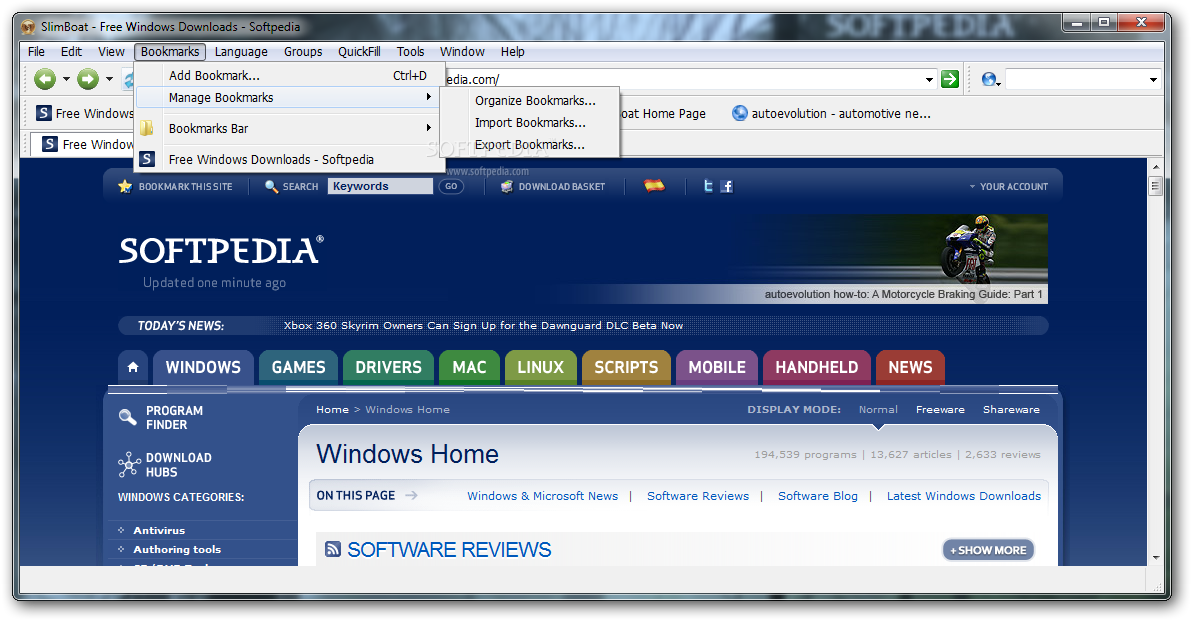Screen dimensions: 1192x621
Task: Click the Softpedia S icon in Bookmarks menu
Action: (x=147, y=159)
